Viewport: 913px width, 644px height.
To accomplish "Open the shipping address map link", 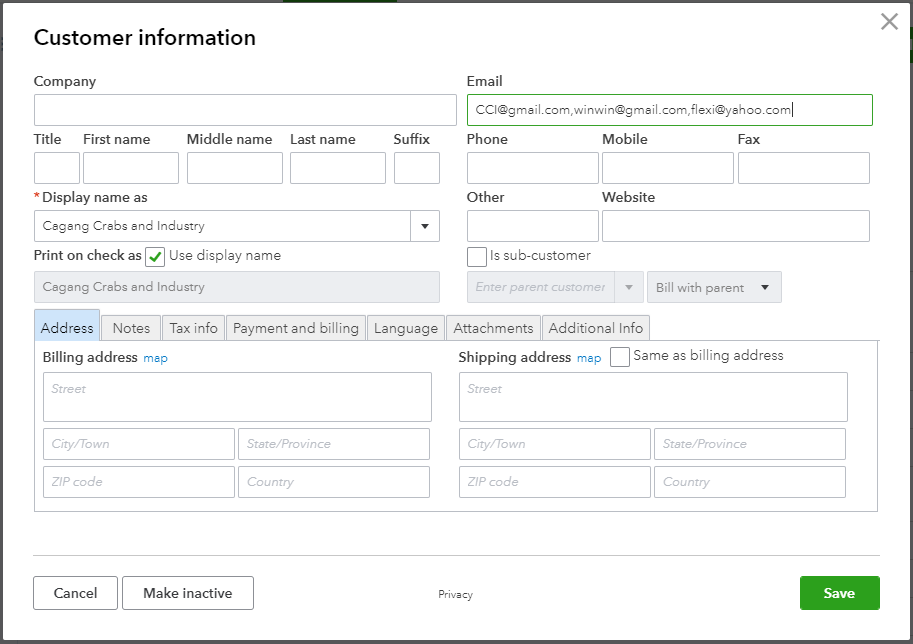I will pos(589,358).
